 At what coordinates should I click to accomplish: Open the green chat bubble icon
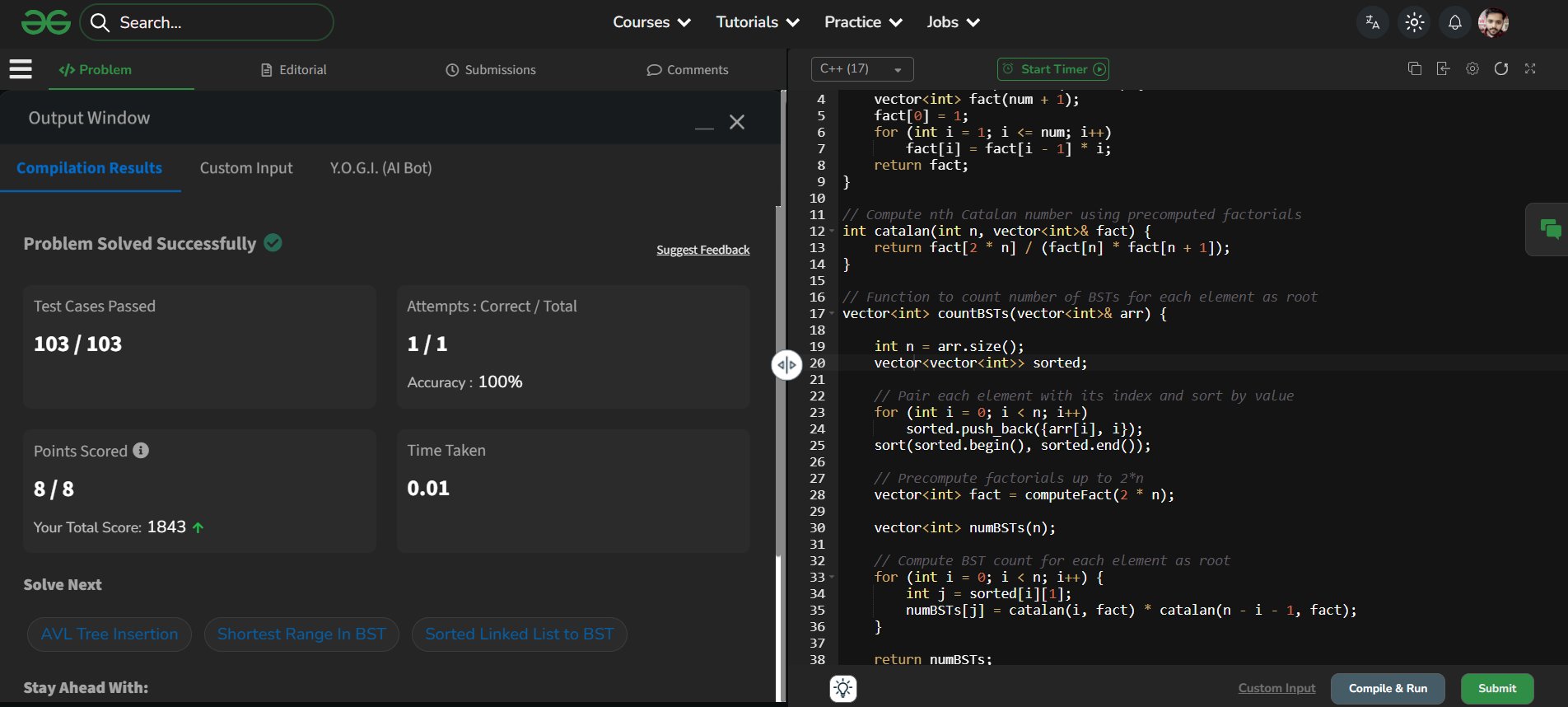pyautogui.click(x=1550, y=229)
